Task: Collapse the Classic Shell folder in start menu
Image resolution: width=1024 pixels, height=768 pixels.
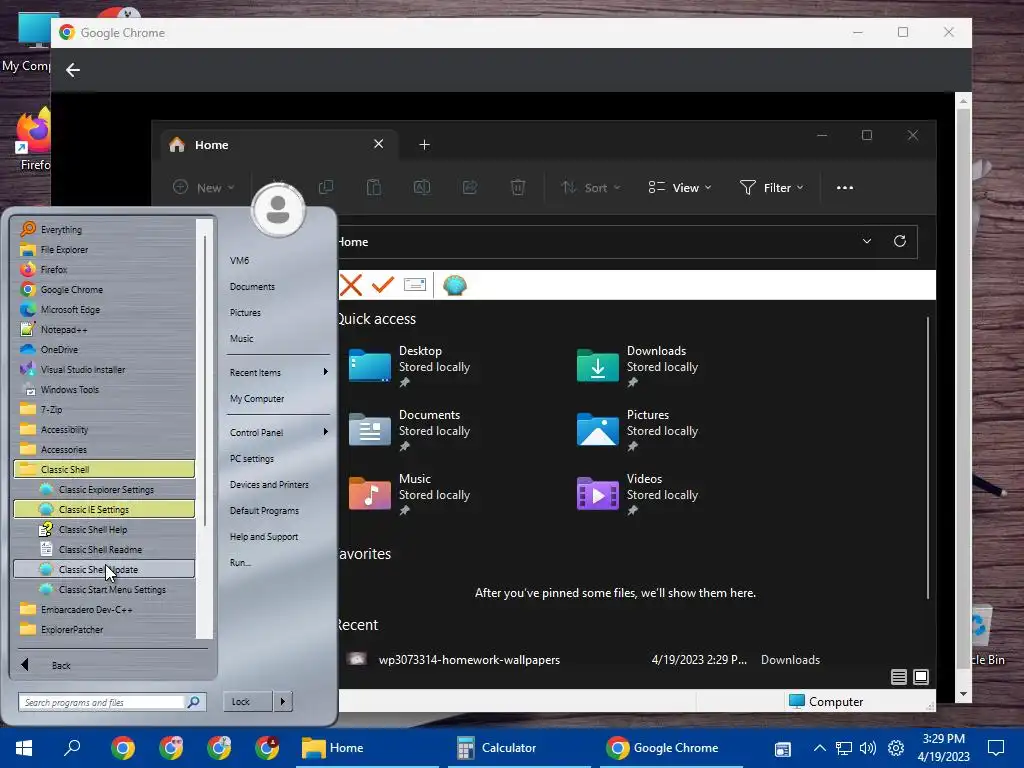Action: pos(104,469)
